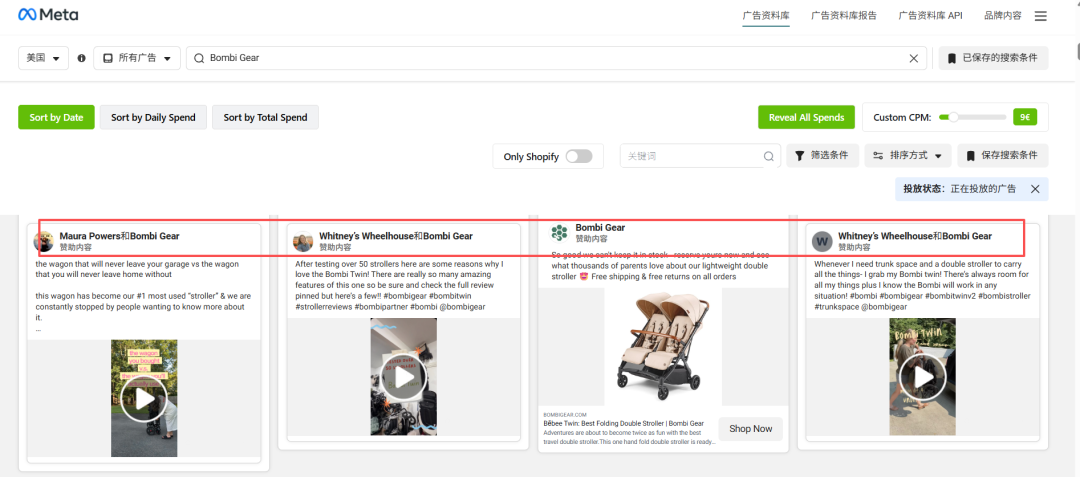1080x477 pixels.
Task: Open Bēbee Twin: Best Folding Double Stroller link
Action: click(x=623, y=423)
